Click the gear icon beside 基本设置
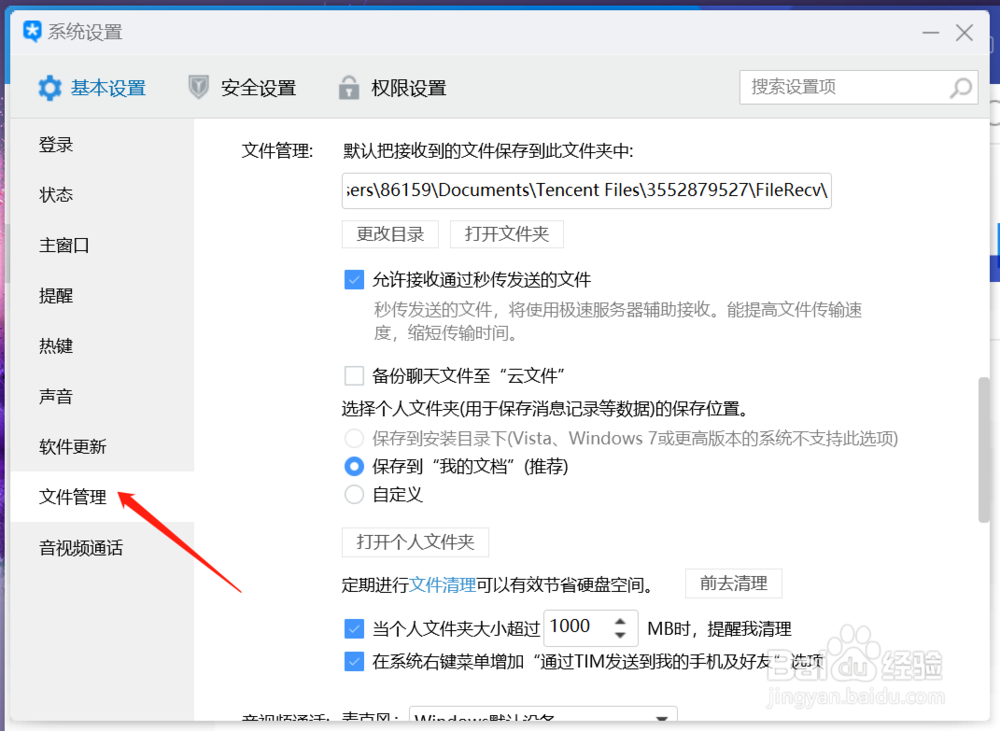The width and height of the screenshot is (1000, 731). pos(50,88)
